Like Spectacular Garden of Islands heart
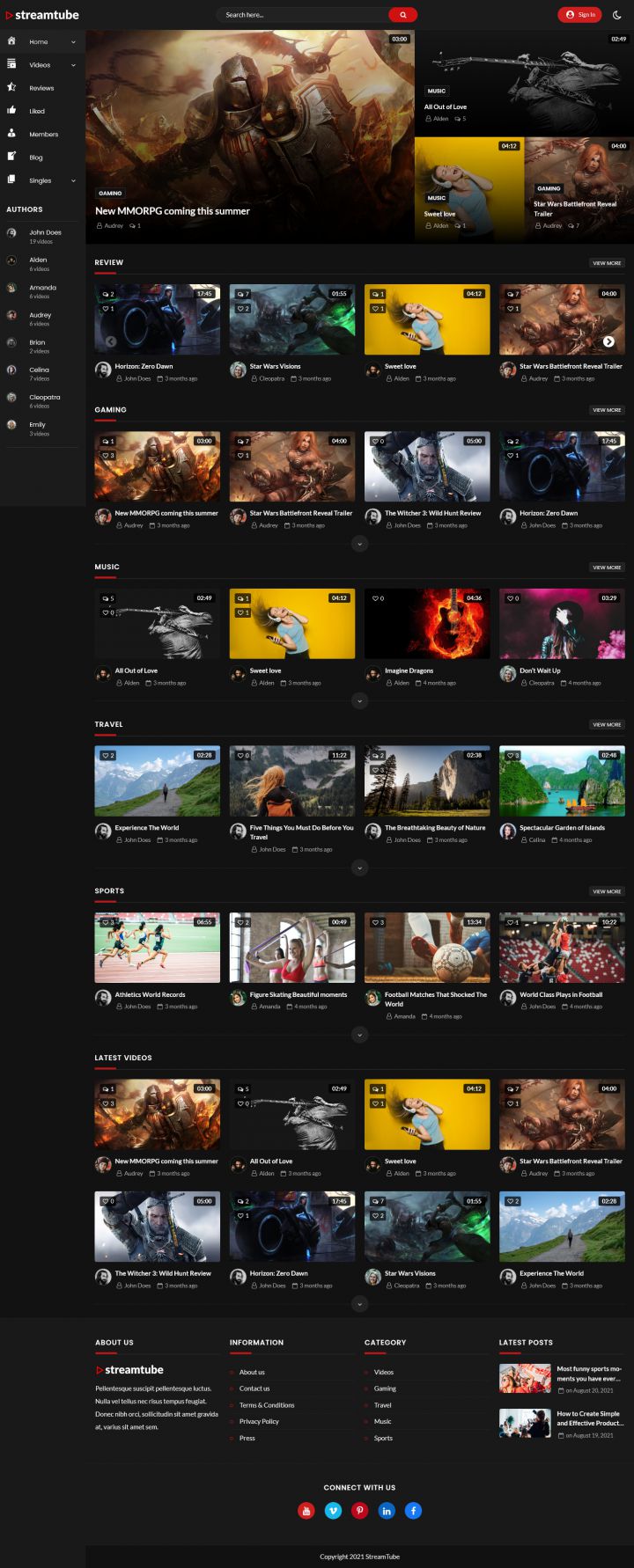Viewport: 634px width, 1568px height. [x=512, y=756]
